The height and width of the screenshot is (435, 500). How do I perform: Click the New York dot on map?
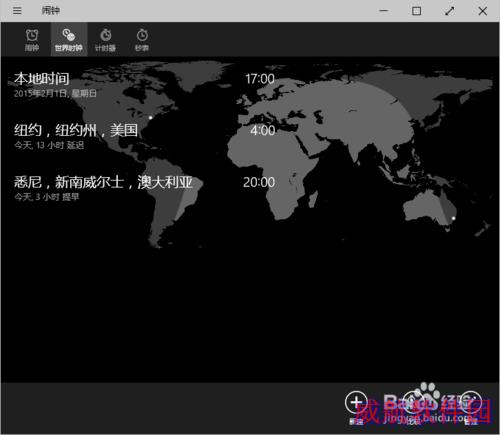tap(150, 117)
